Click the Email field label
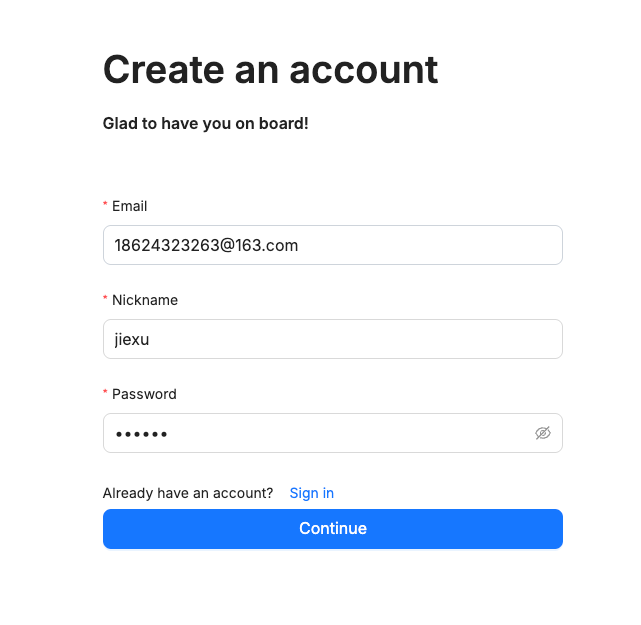The height and width of the screenshot is (625, 641). coord(129,206)
